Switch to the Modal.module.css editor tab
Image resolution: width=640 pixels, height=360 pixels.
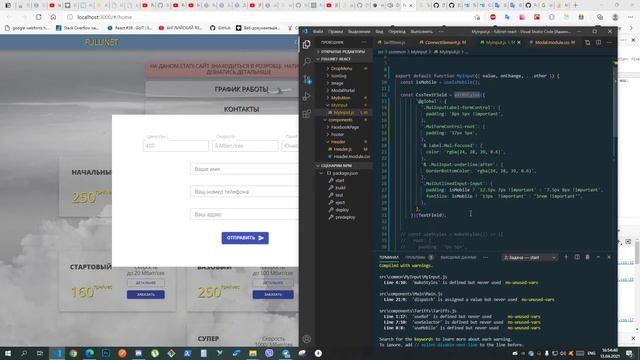(x=552, y=42)
